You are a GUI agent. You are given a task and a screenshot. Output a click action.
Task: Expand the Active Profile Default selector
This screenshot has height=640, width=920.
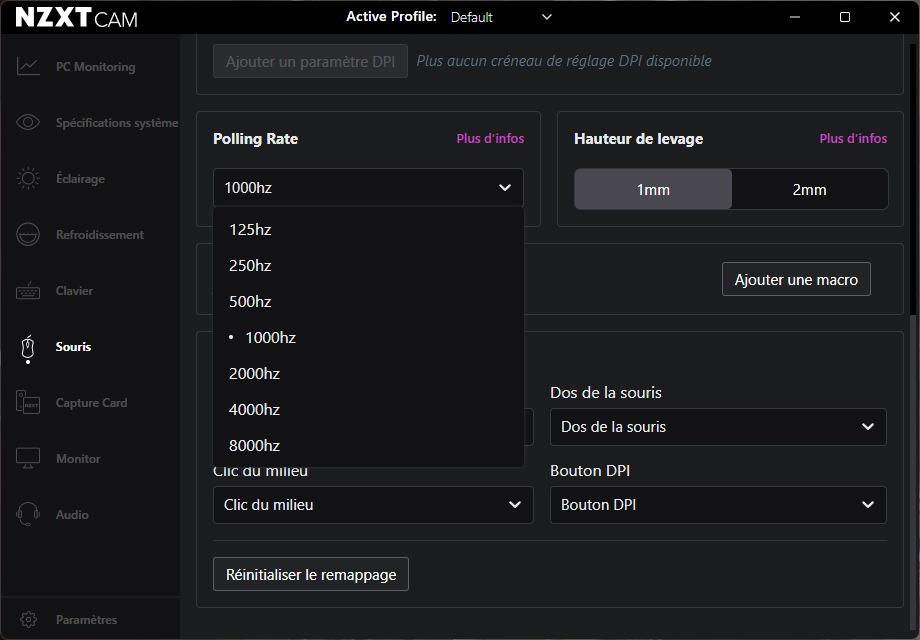[x=501, y=17]
